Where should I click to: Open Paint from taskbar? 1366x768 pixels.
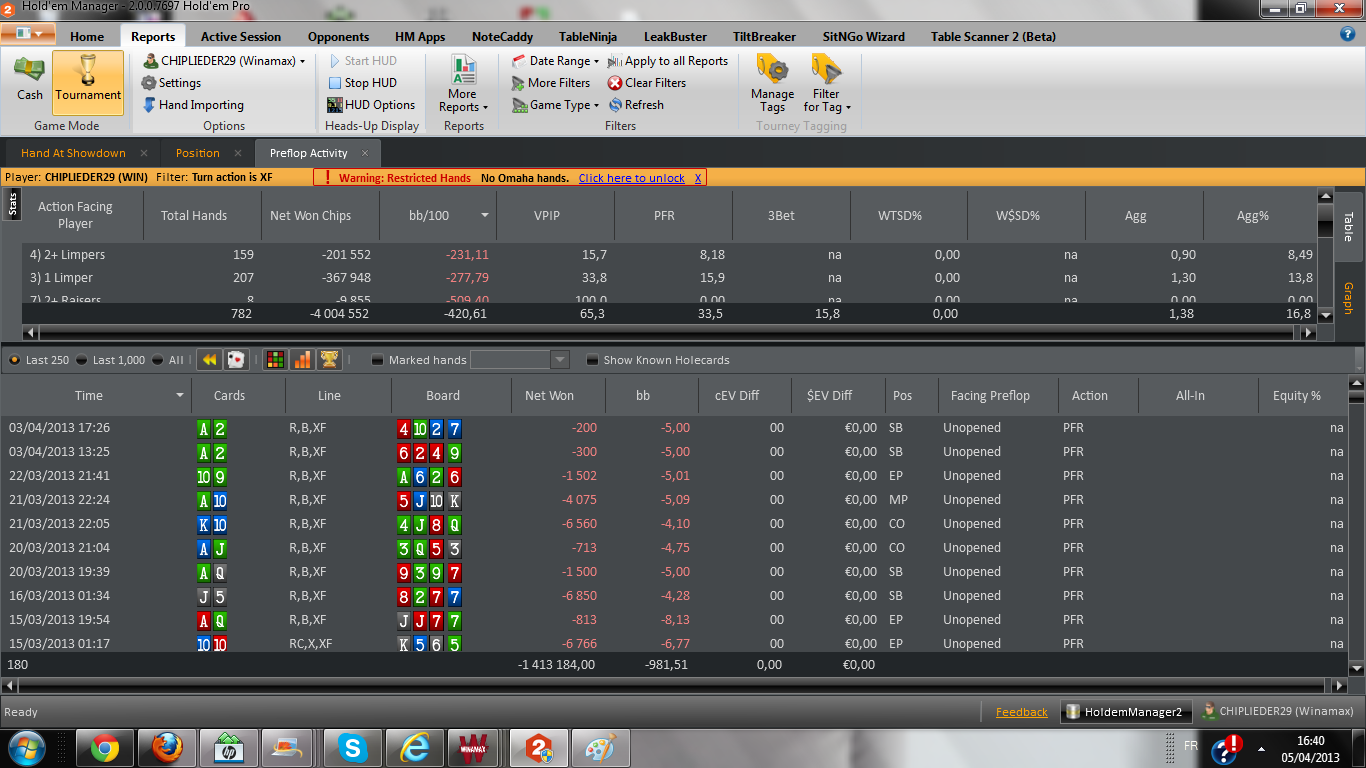[x=600, y=747]
